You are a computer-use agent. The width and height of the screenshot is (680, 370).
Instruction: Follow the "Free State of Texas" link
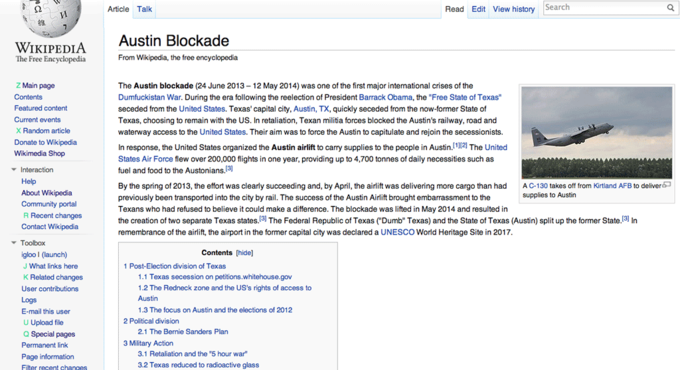pyautogui.click(x=465, y=97)
